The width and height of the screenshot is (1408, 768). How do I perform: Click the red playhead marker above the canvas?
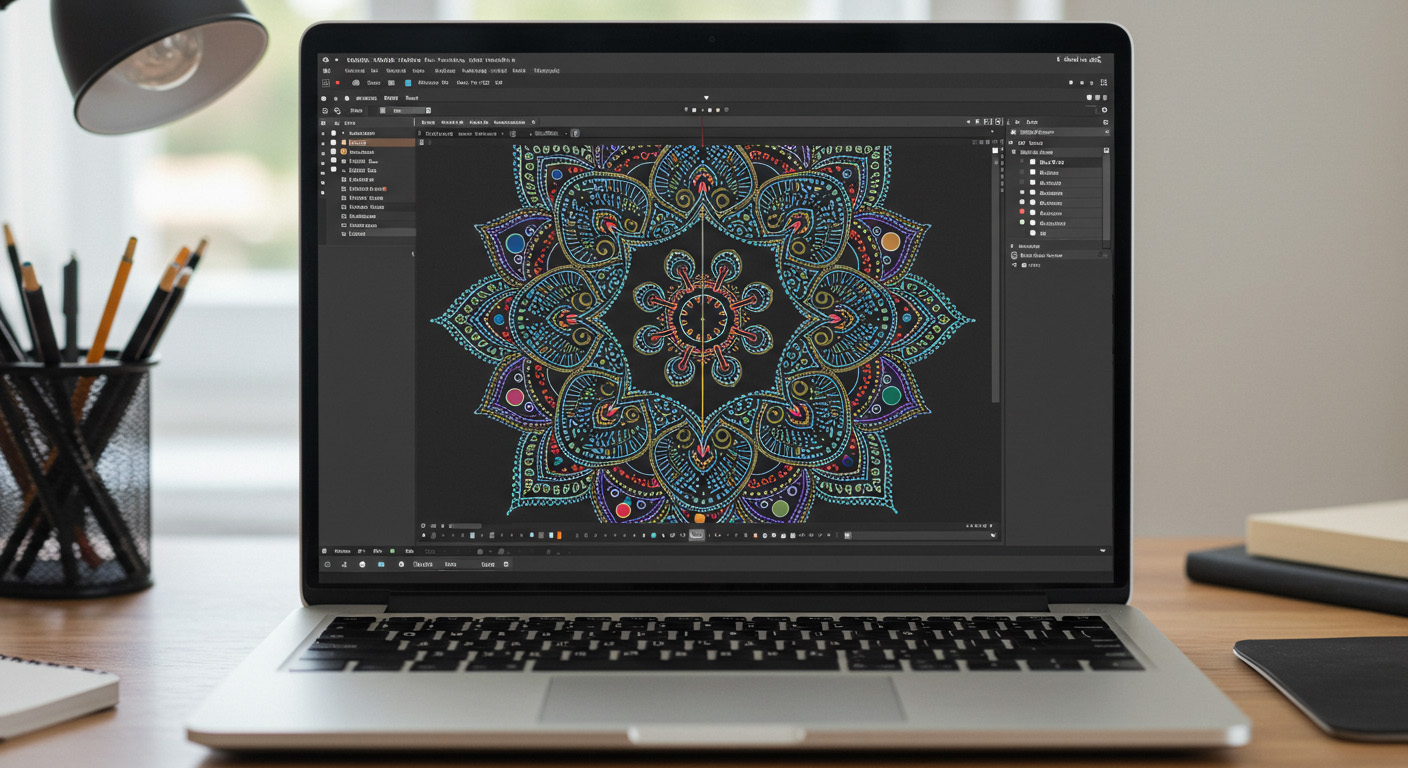pyautogui.click(x=702, y=132)
